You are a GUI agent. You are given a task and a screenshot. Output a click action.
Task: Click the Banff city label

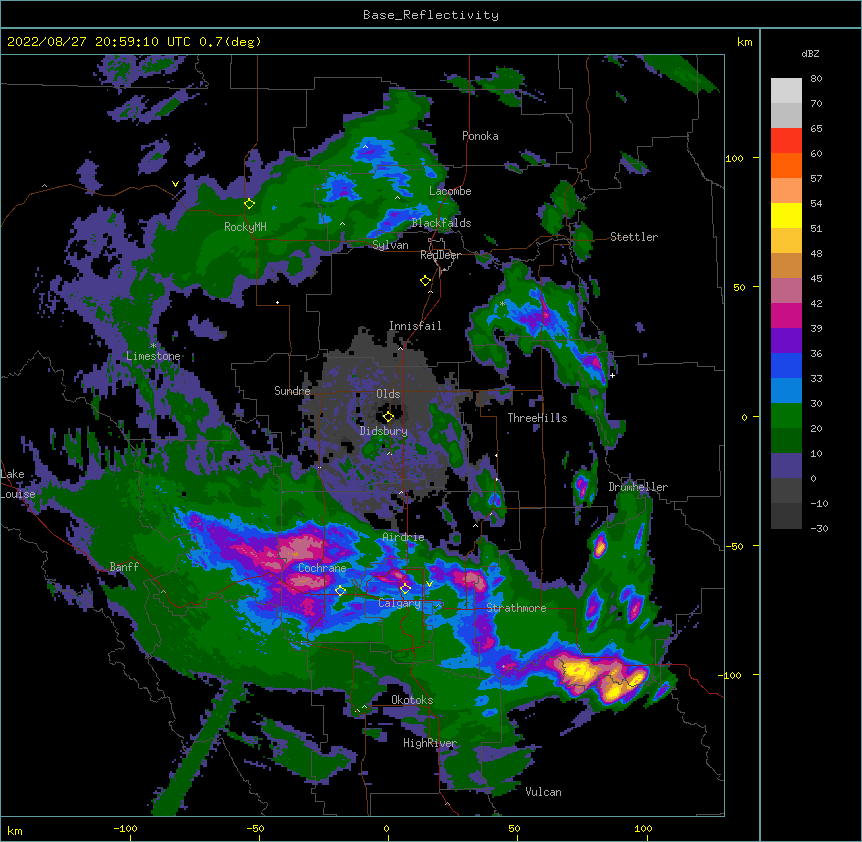click(124, 567)
